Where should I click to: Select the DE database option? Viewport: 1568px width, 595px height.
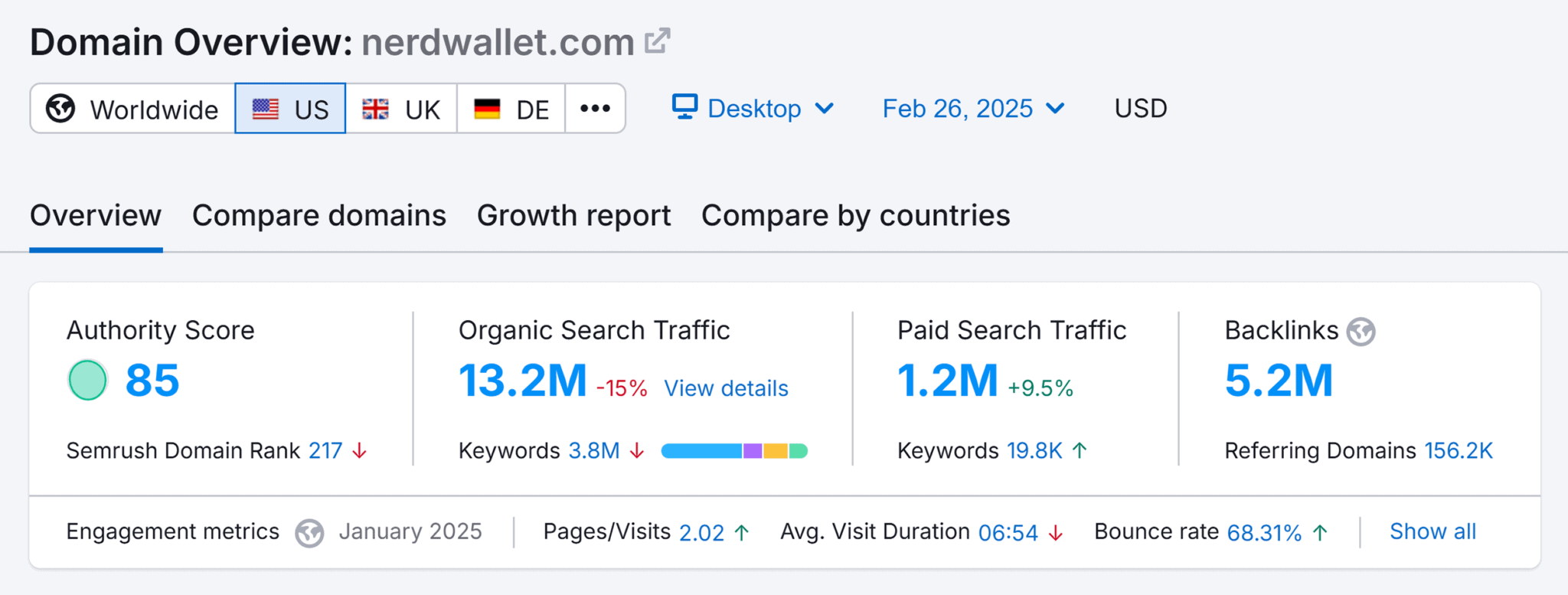(x=511, y=108)
